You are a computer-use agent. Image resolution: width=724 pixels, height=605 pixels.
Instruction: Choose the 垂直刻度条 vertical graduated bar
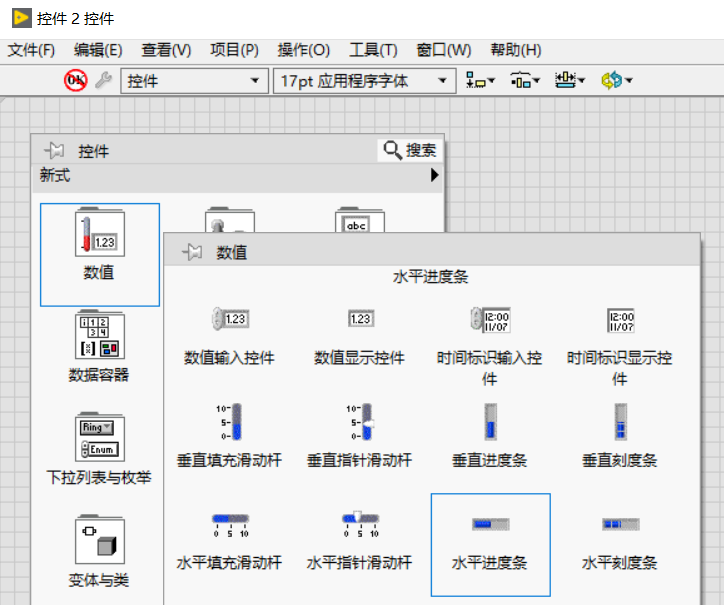point(620,436)
